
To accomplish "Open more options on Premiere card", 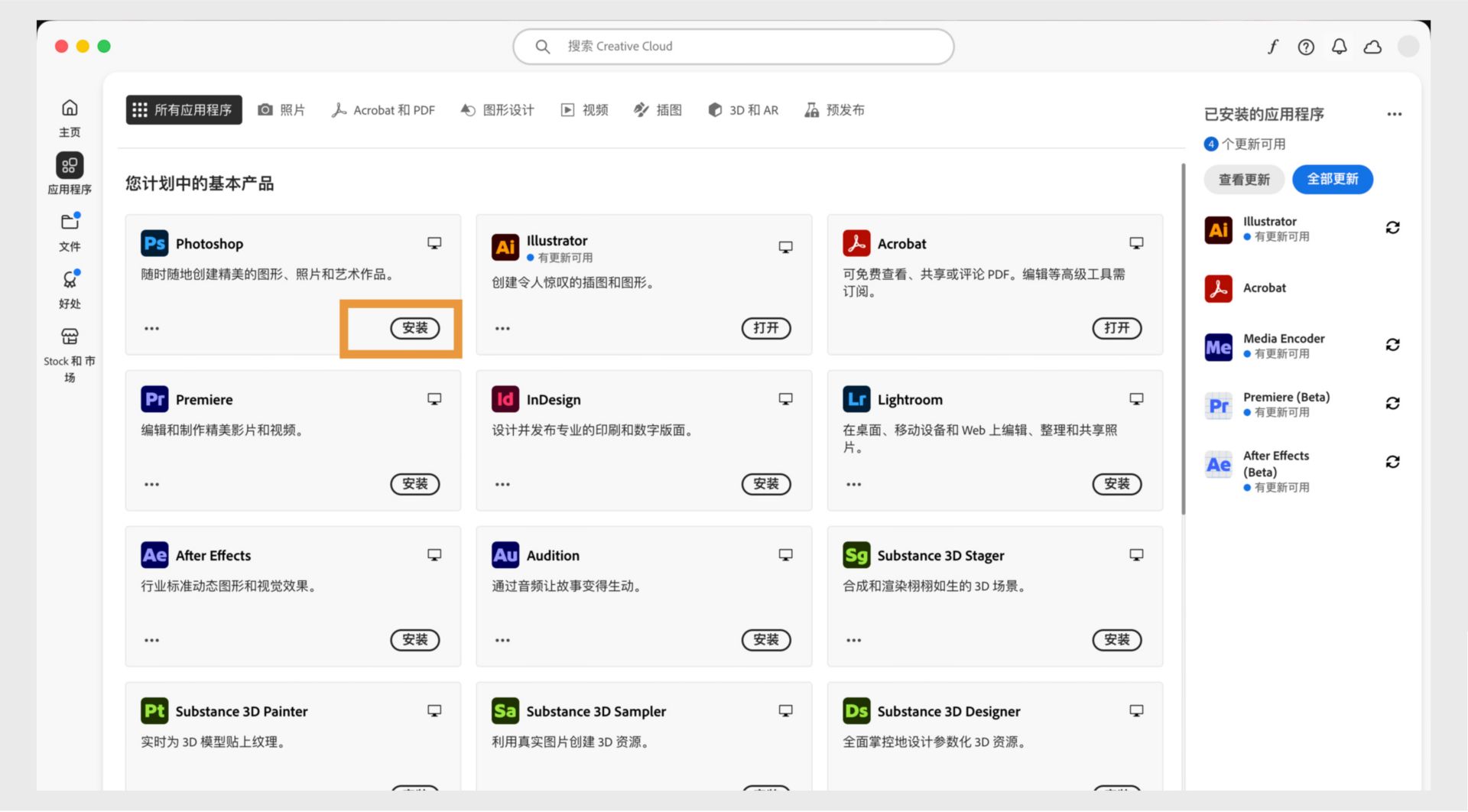I will click(x=151, y=485).
